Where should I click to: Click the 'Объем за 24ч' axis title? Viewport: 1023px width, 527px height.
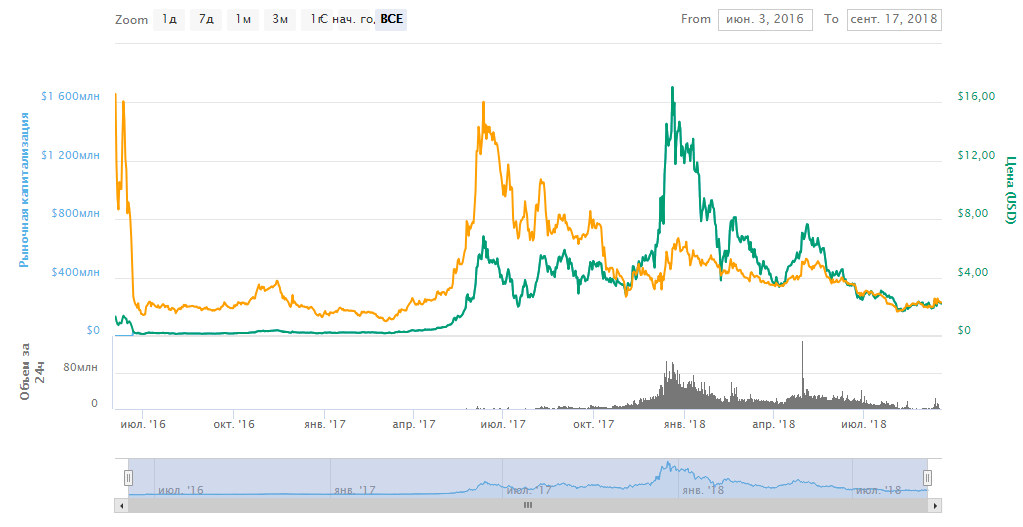click(x=31, y=371)
